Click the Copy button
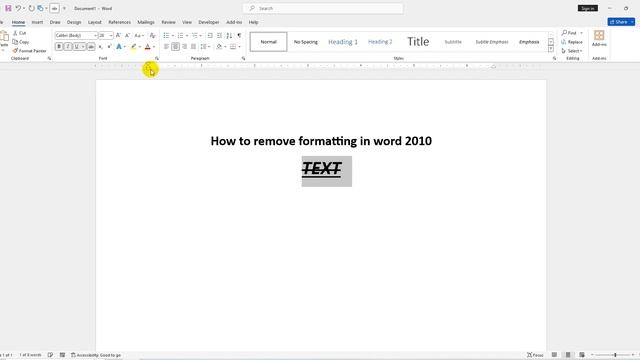640x360 pixels. [x=21, y=42]
